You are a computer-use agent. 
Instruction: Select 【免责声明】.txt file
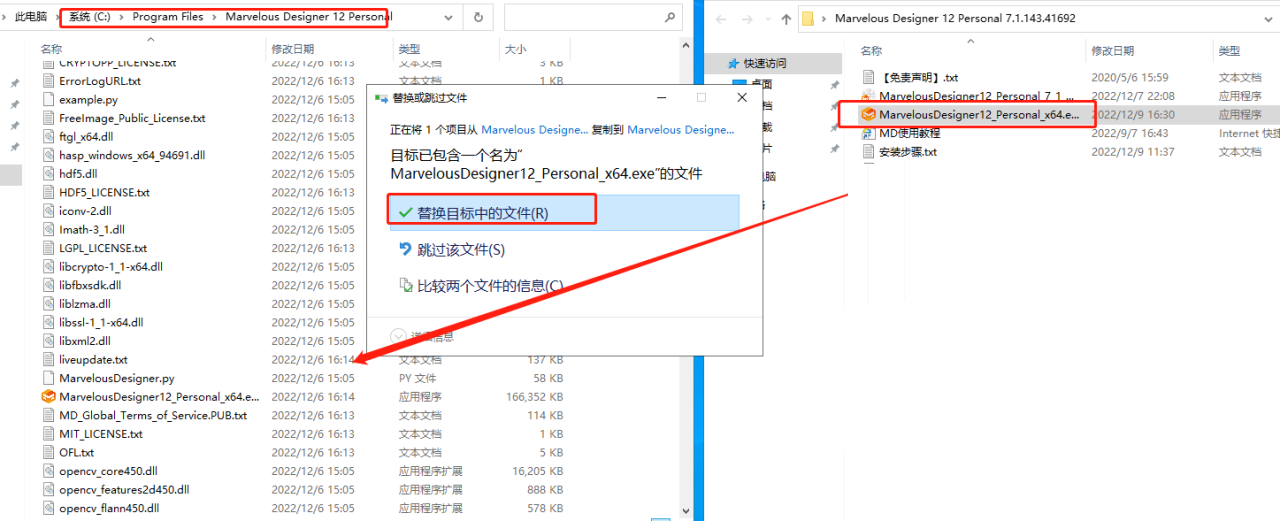[x=919, y=77]
